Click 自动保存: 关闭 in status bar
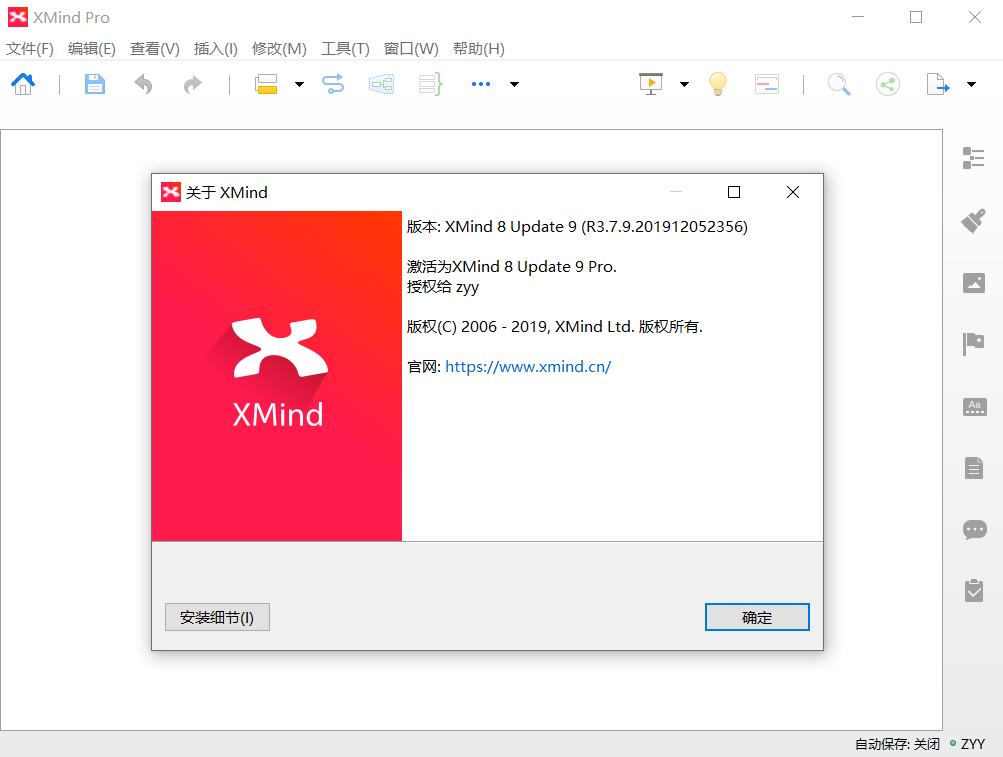 [897, 744]
